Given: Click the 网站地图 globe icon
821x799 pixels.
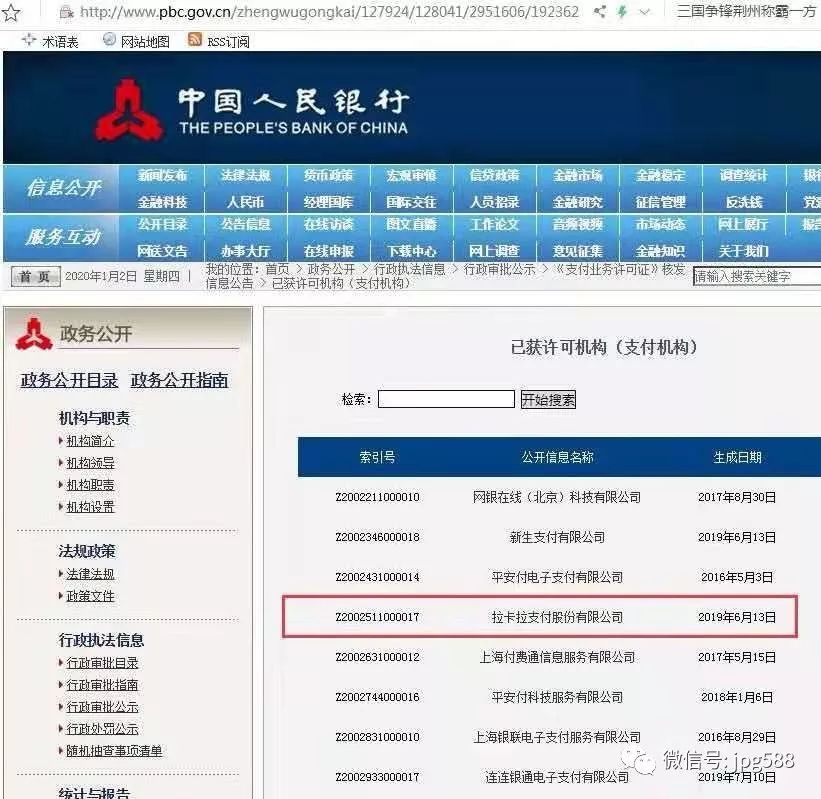Looking at the screenshot, I should [x=109, y=40].
